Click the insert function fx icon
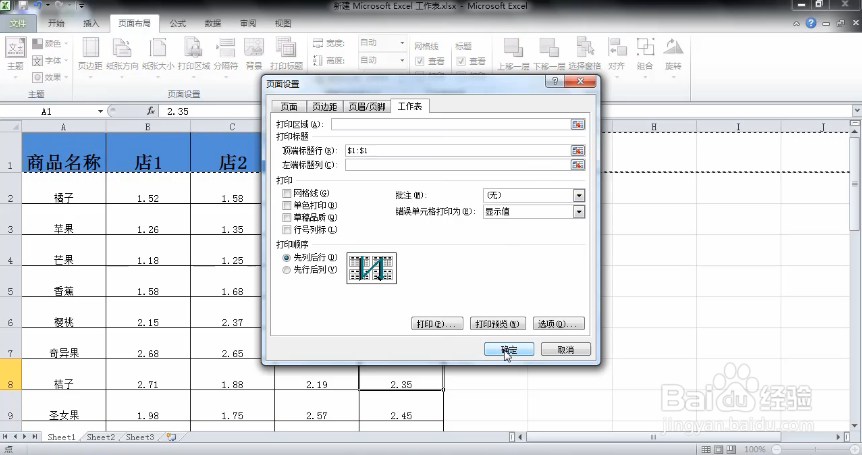This screenshot has height=455, width=862. click(x=151, y=112)
